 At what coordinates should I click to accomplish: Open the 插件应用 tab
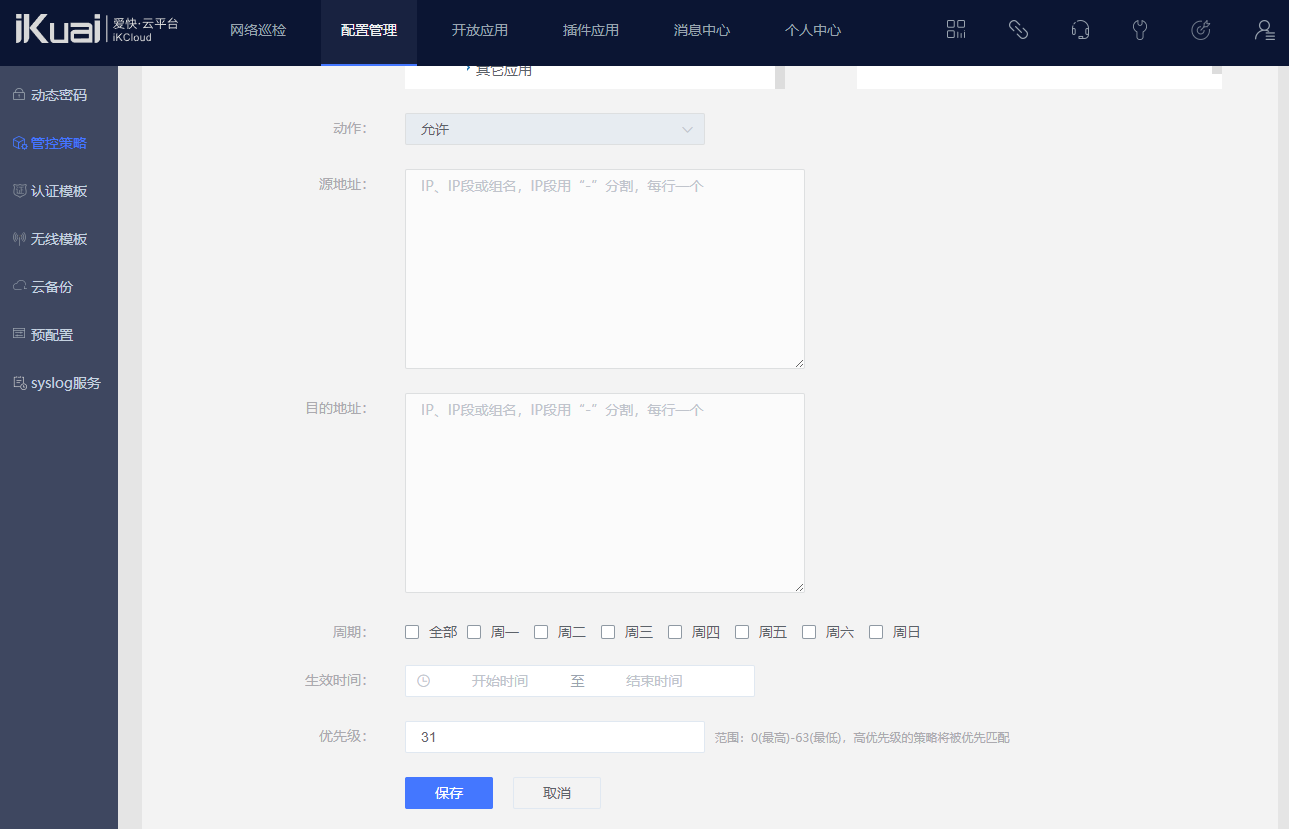pyautogui.click(x=591, y=30)
